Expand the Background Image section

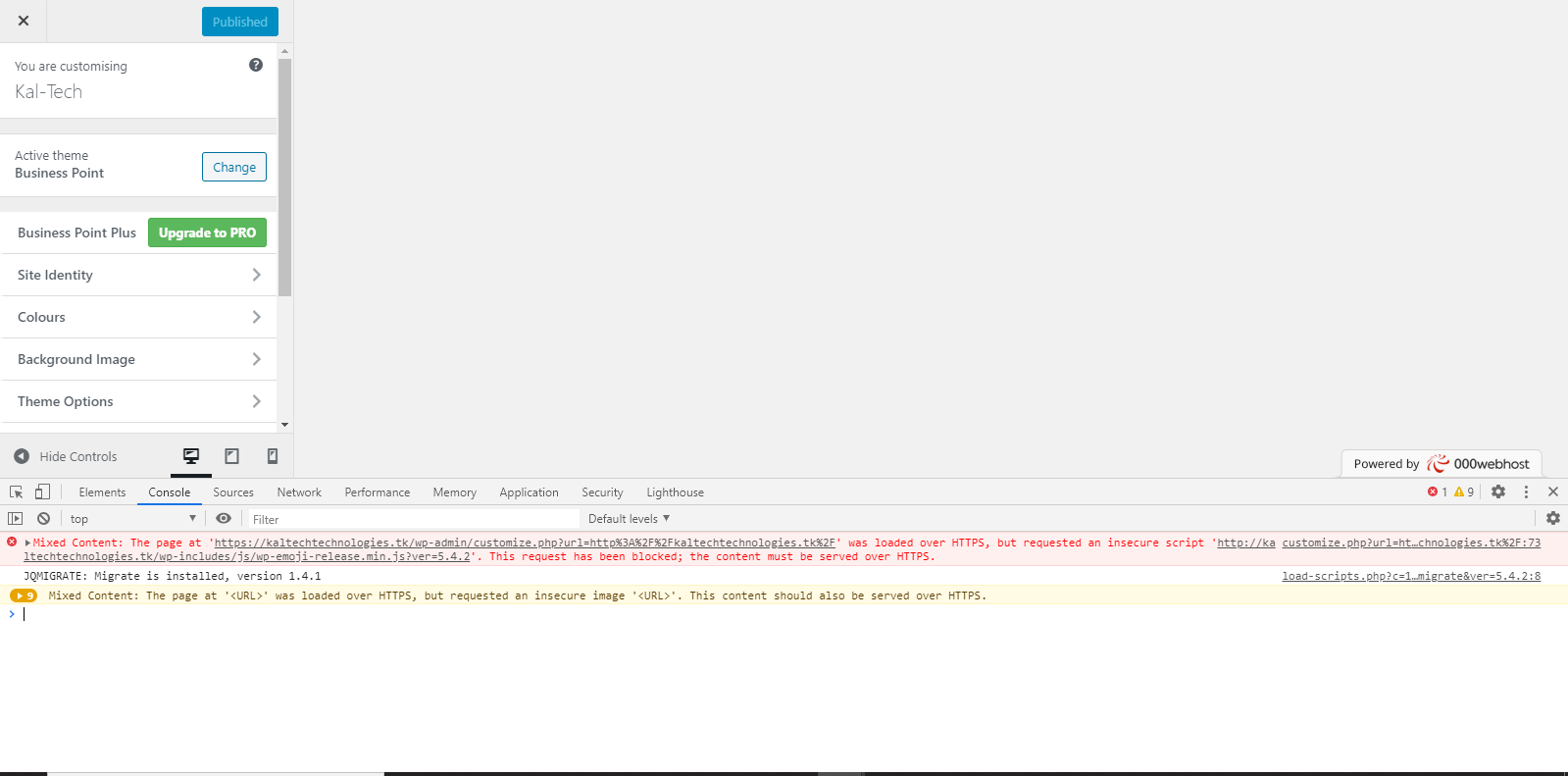click(x=139, y=359)
